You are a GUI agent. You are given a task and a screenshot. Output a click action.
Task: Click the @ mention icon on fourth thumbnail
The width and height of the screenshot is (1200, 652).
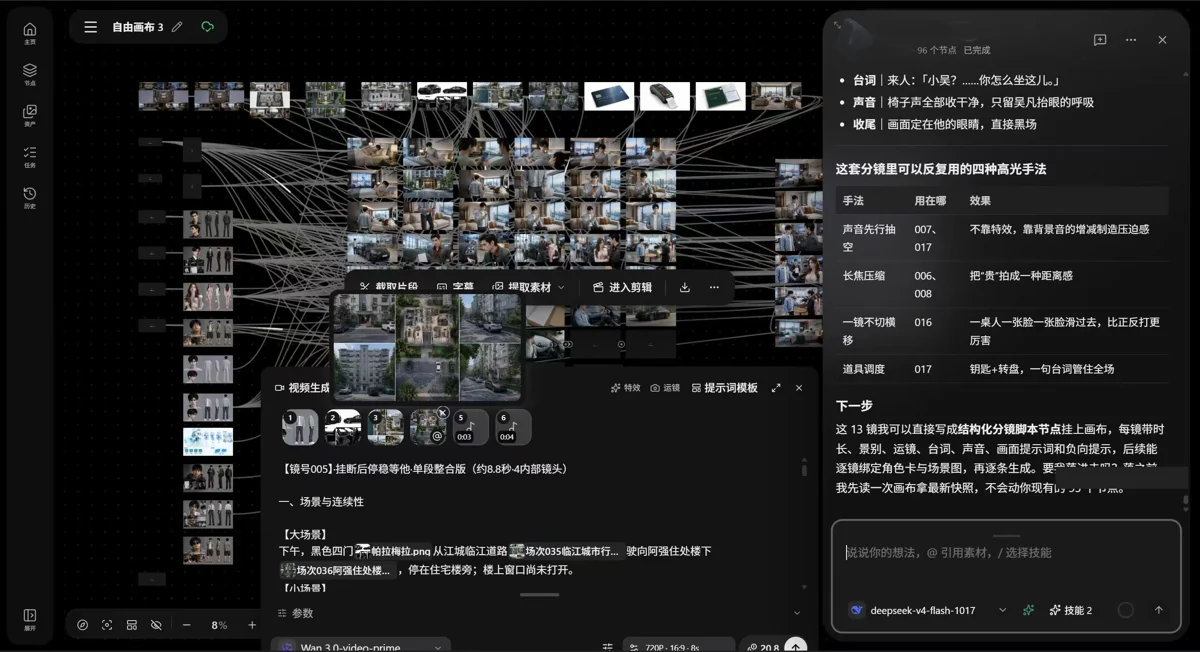point(437,436)
